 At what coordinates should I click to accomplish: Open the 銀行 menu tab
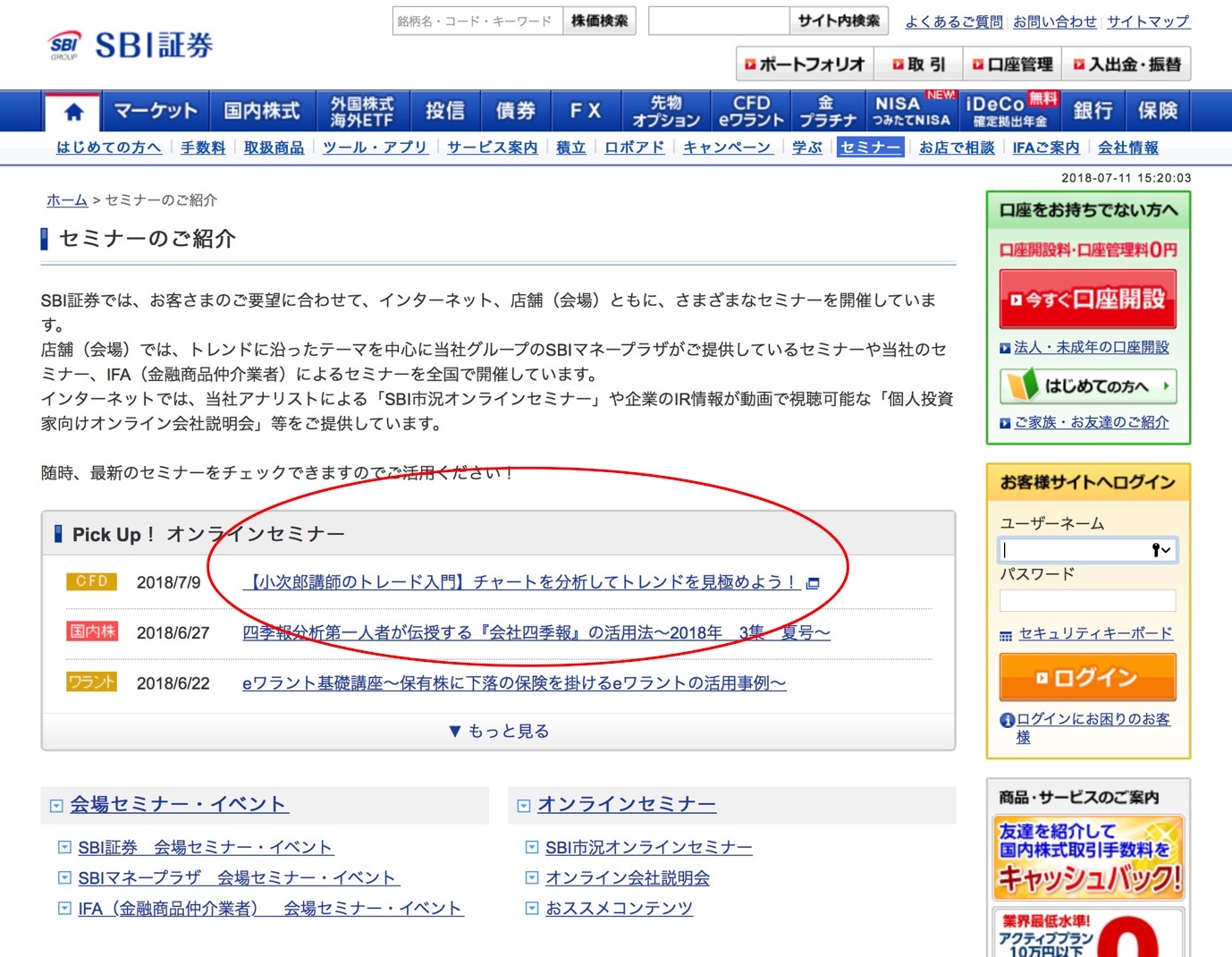click(x=1093, y=111)
